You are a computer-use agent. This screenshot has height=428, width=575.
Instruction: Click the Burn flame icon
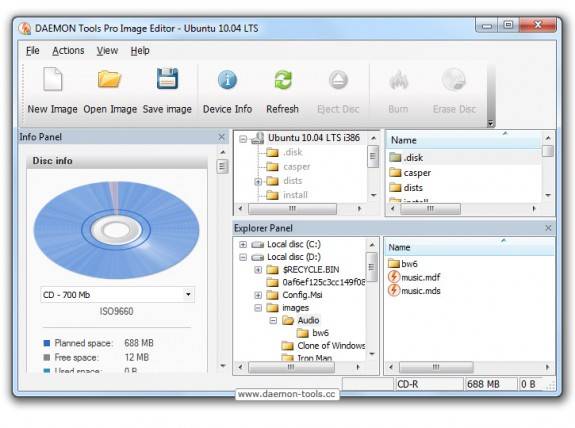[x=398, y=80]
